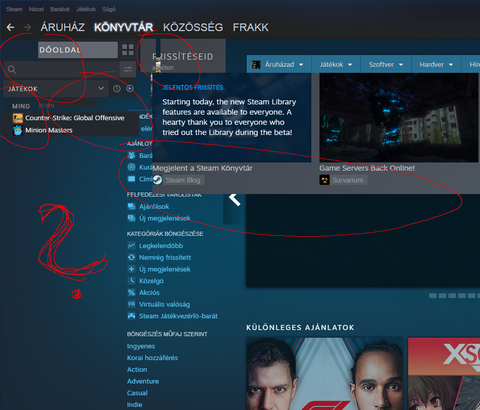Browse the Indie genre
This screenshot has width=480, height=410.
pyautogui.click(x=134, y=404)
